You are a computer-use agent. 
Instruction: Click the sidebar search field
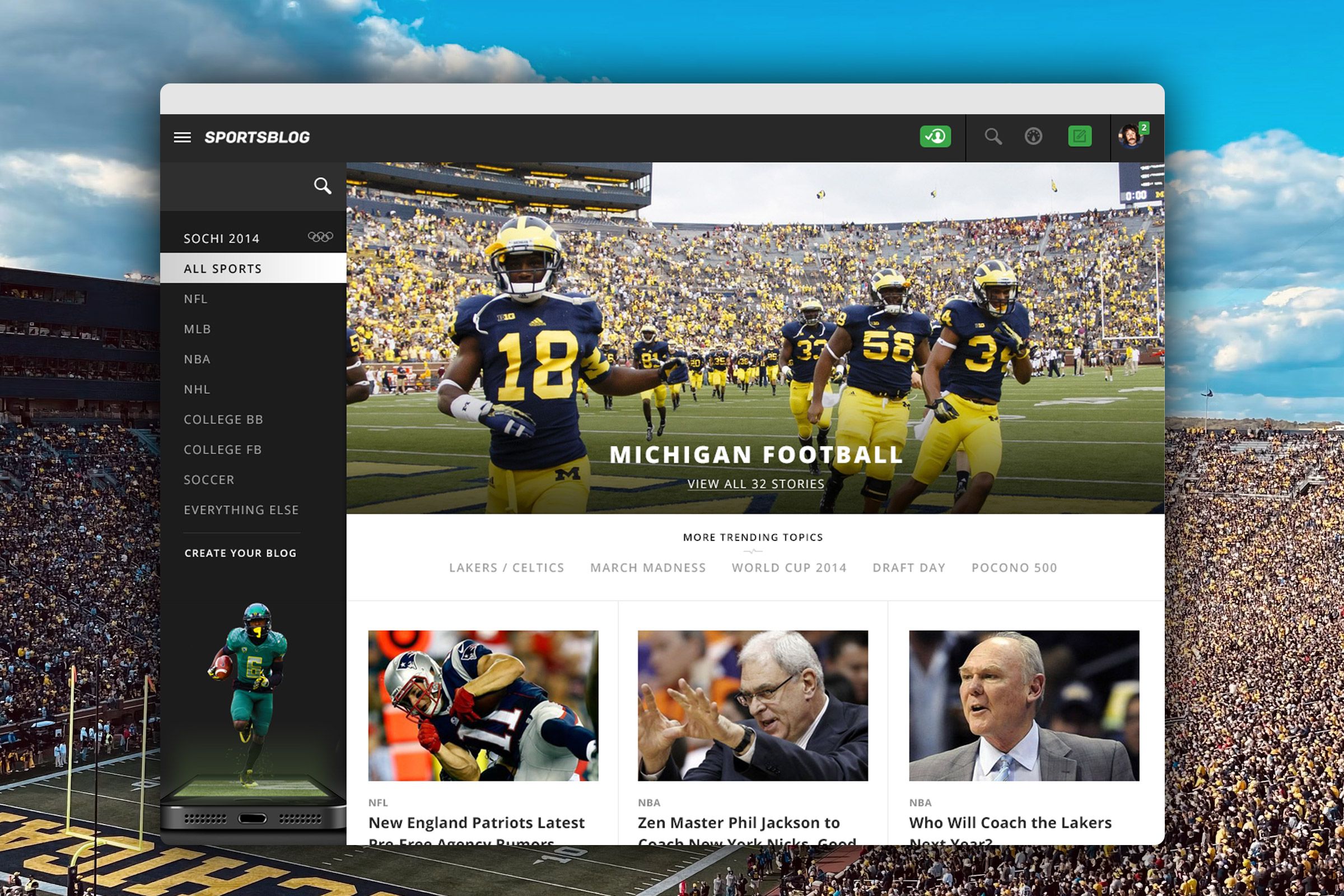[253, 186]
